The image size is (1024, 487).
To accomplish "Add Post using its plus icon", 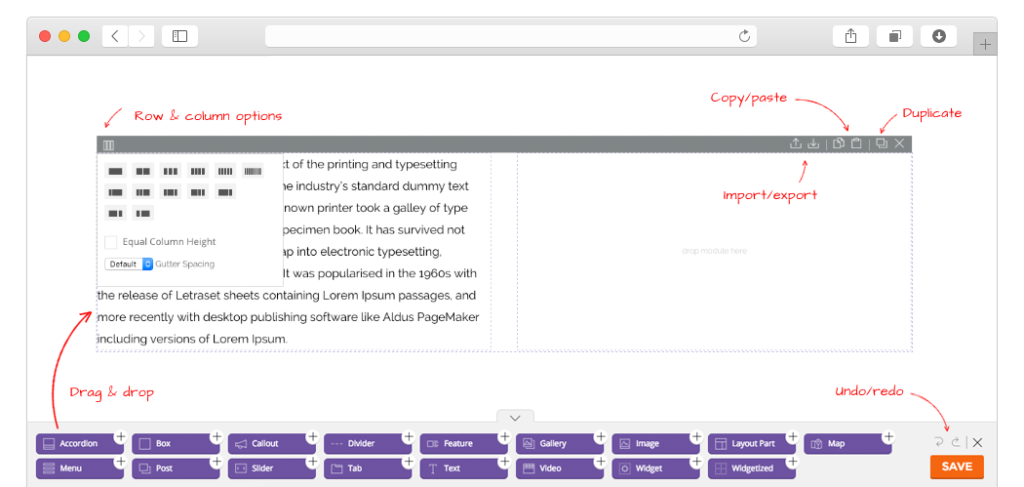I will point(216,462).
